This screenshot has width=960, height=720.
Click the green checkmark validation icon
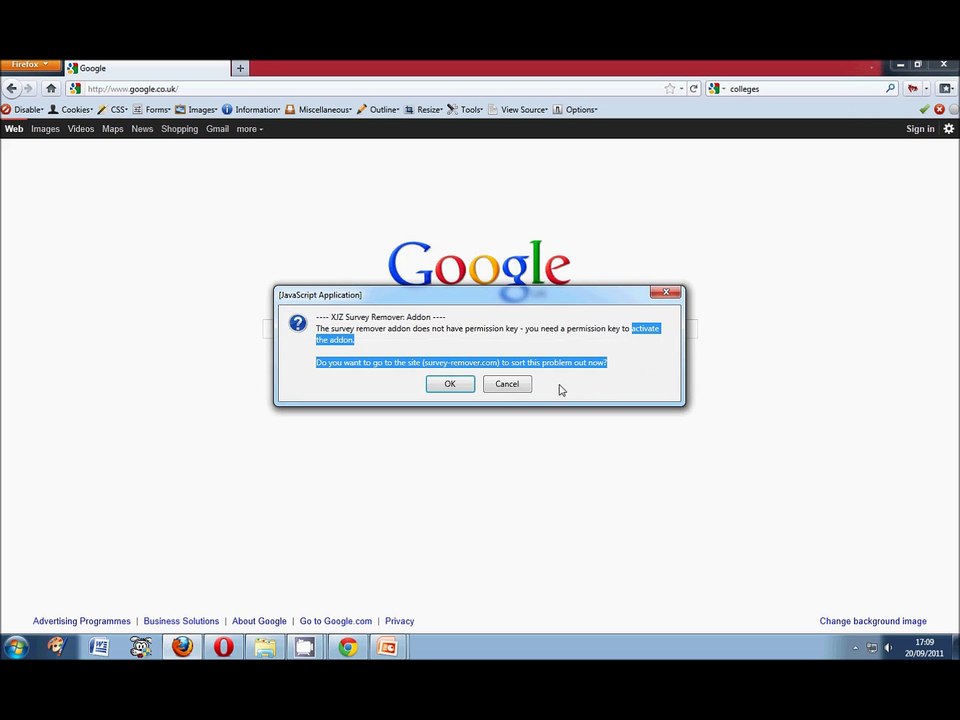924,110
